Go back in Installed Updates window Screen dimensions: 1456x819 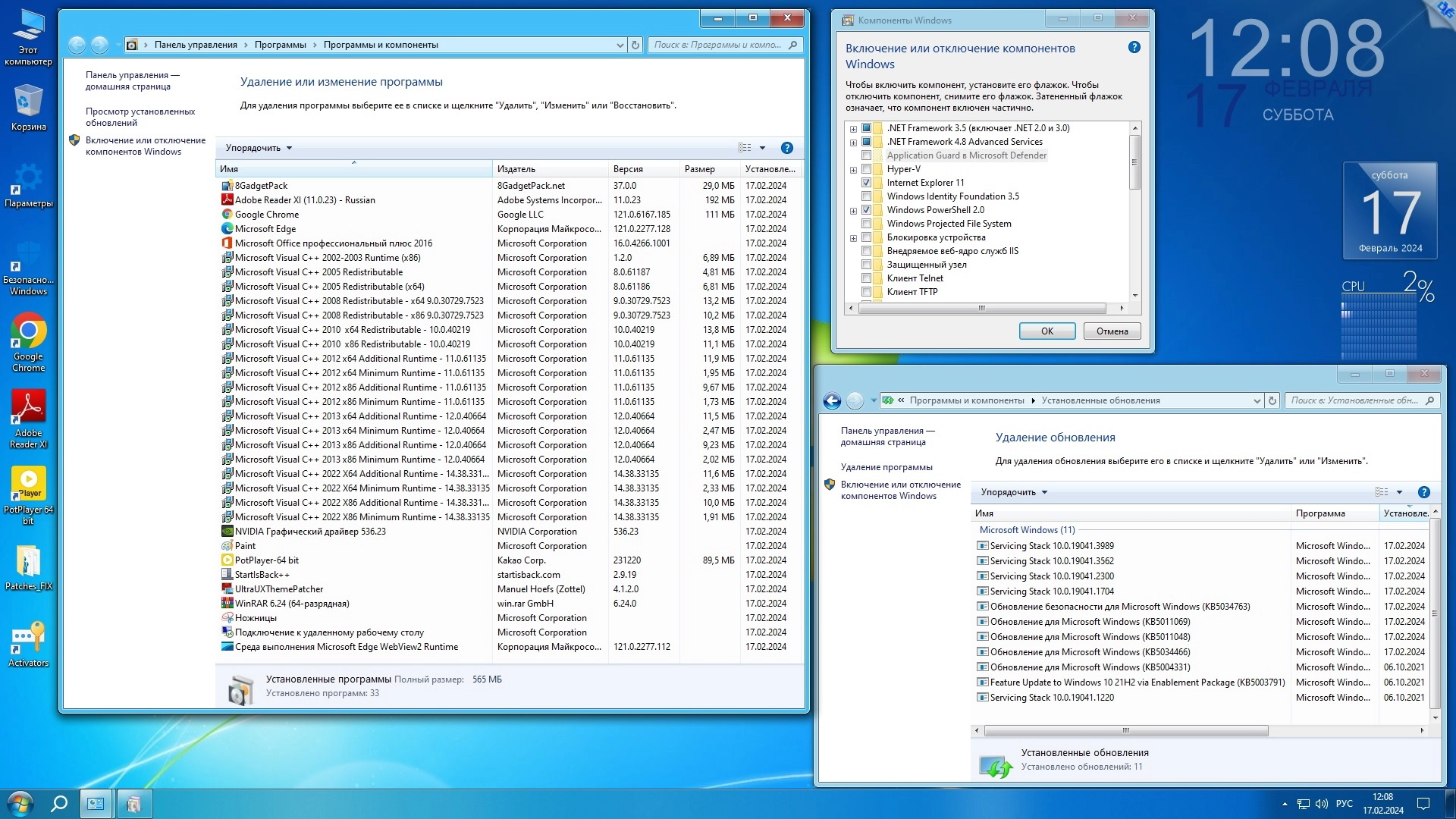(x=832, y=400)
